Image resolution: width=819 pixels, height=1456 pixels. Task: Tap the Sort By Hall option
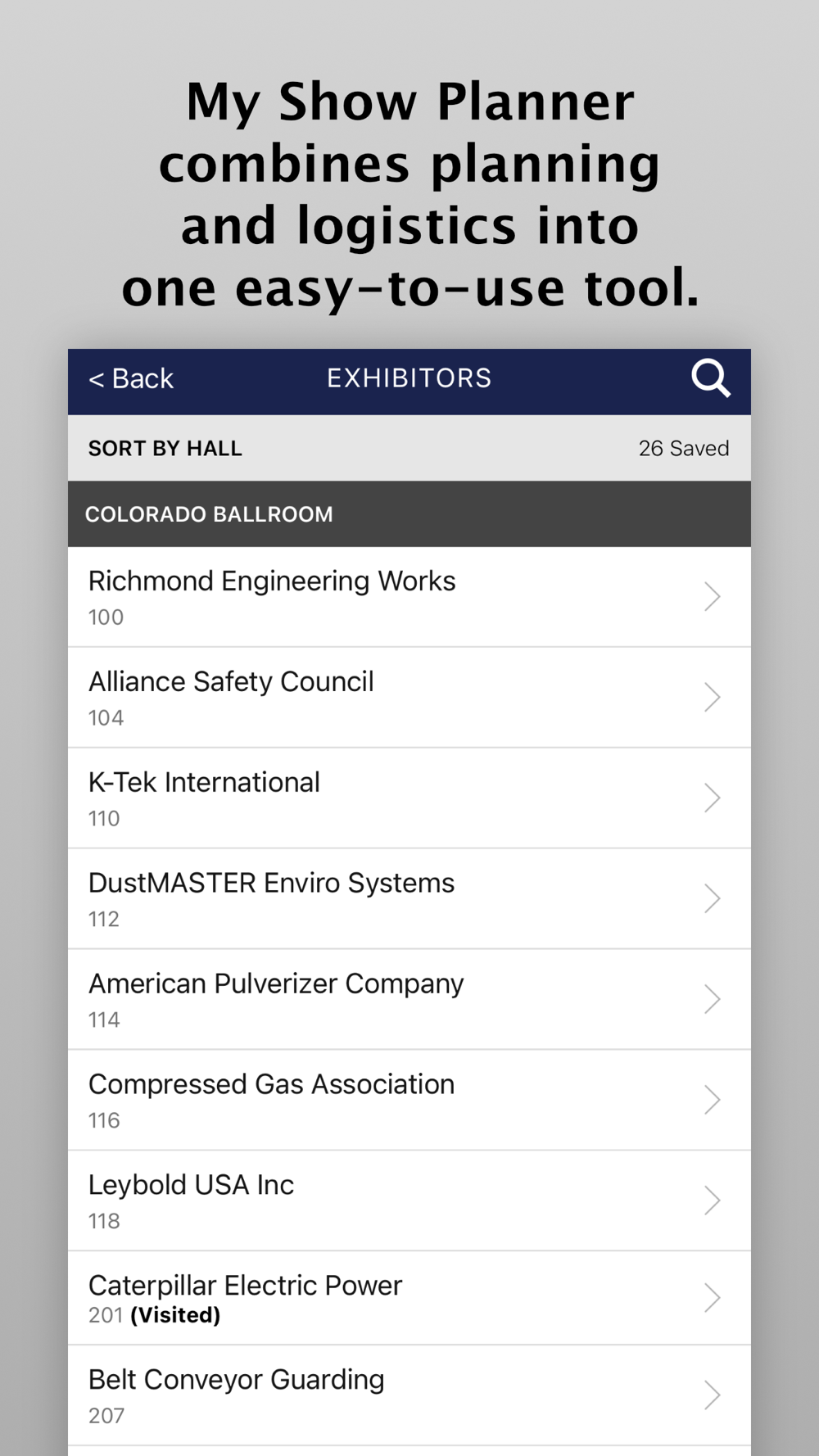165,449
